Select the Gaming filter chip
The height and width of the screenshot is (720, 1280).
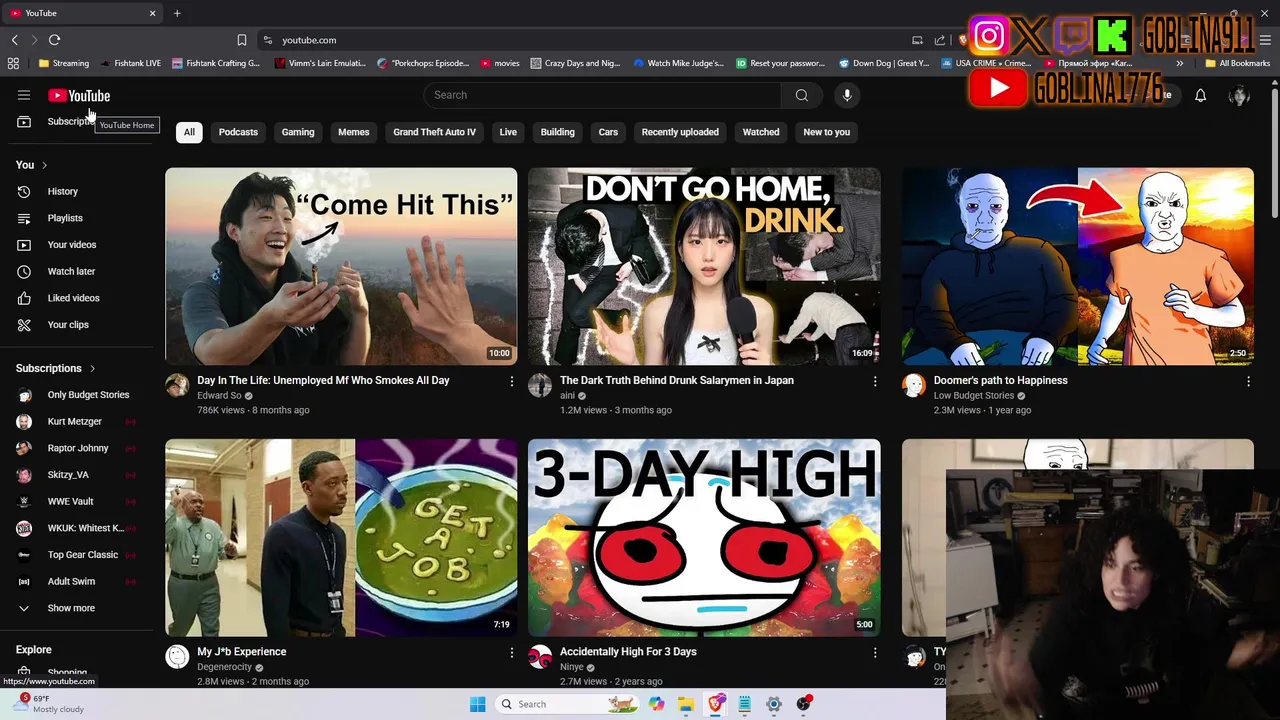coord(298,132)
